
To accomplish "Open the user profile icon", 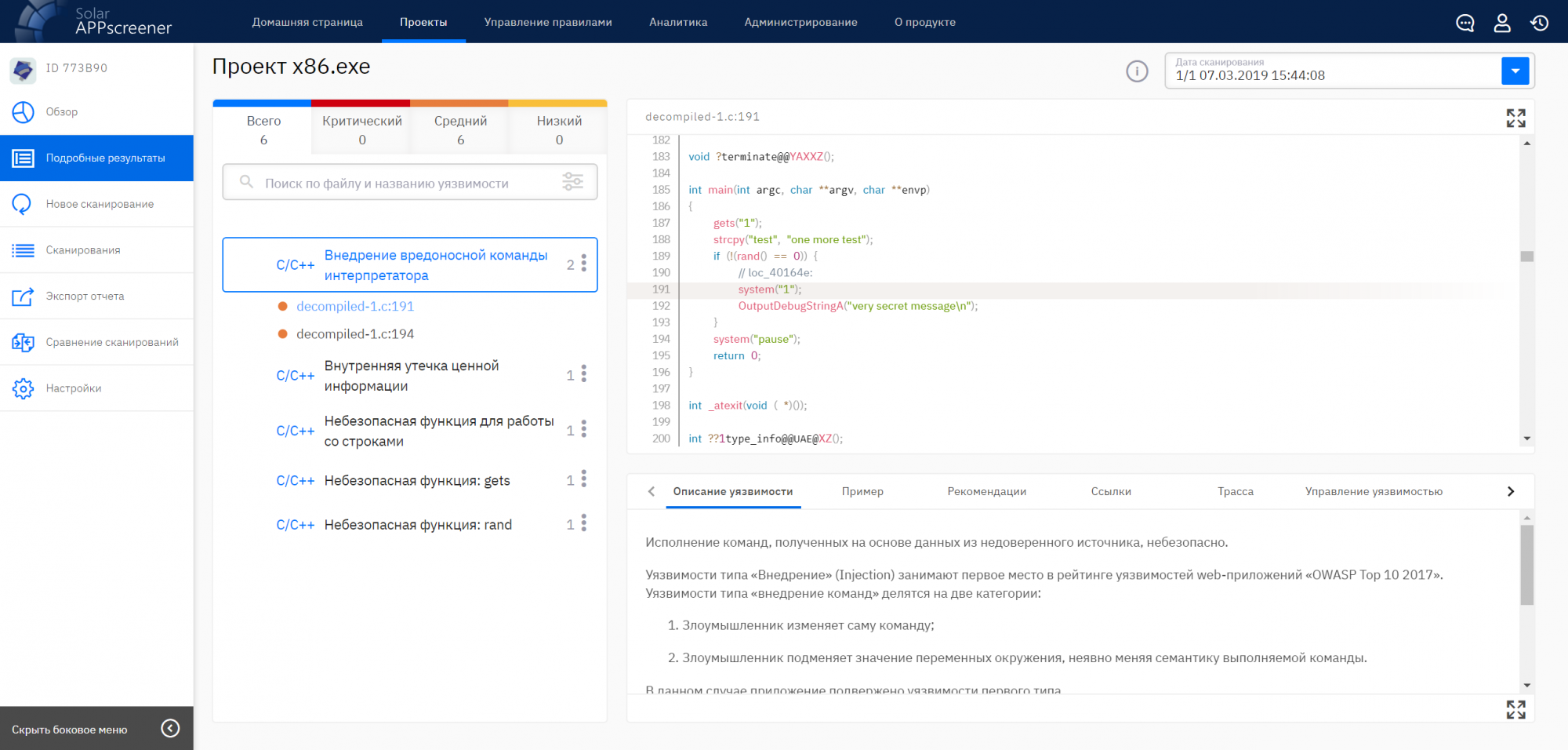I will [1502, 23].
